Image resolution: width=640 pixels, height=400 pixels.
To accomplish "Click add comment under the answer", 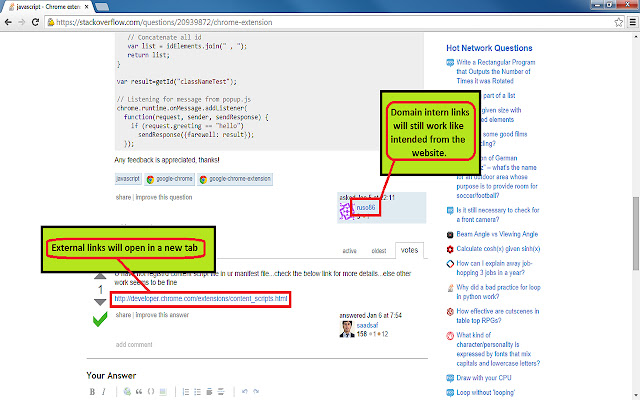I will (x=134, y=344).
